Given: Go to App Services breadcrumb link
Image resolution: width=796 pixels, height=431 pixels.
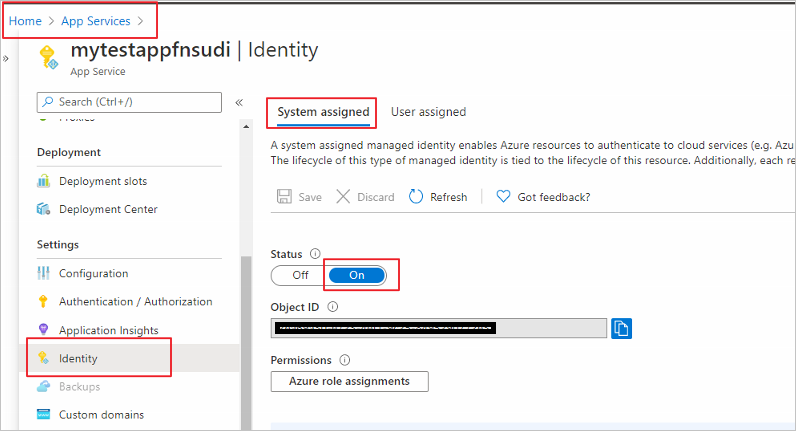Looking at the screenshot, I should pyautogui.click(x=96, y=20).
